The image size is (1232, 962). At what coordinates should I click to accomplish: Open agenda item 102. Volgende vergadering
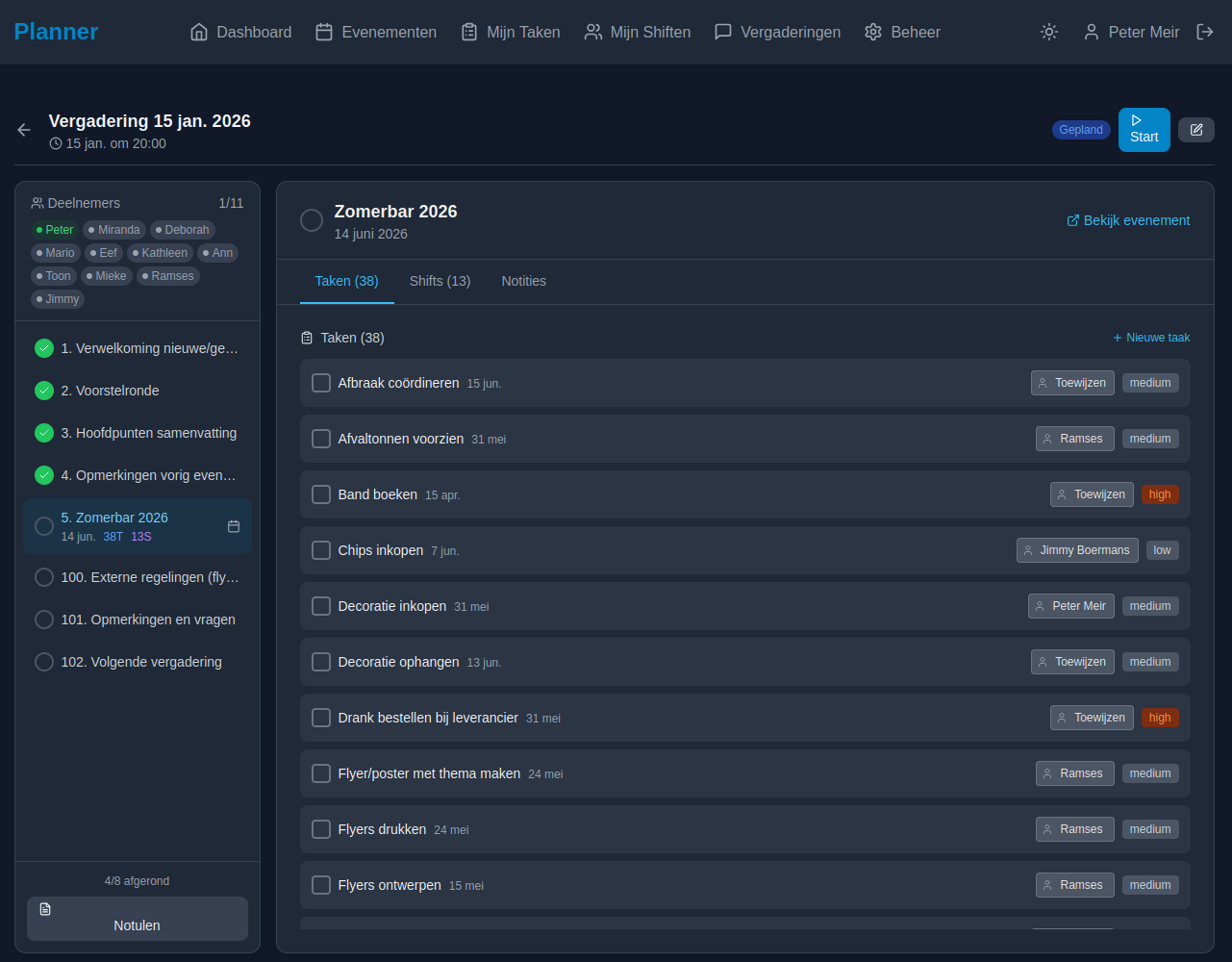138,662
